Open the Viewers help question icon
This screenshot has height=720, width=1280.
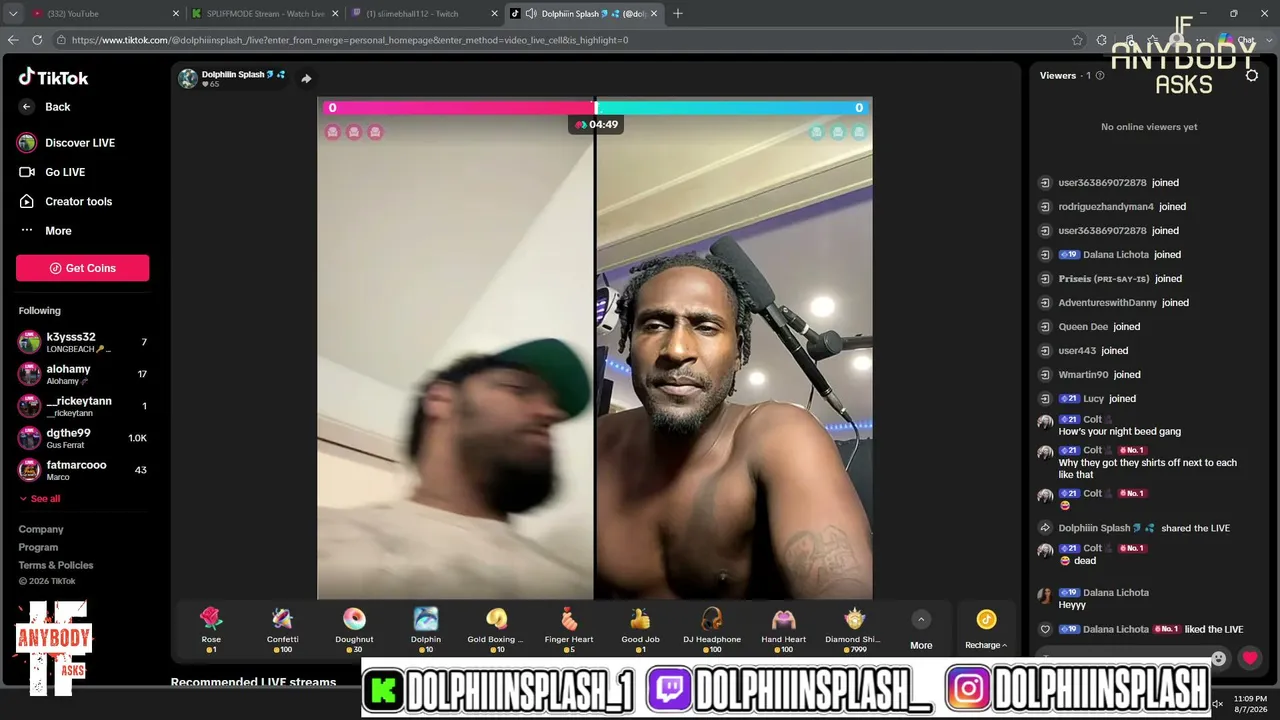(1100, 76)
